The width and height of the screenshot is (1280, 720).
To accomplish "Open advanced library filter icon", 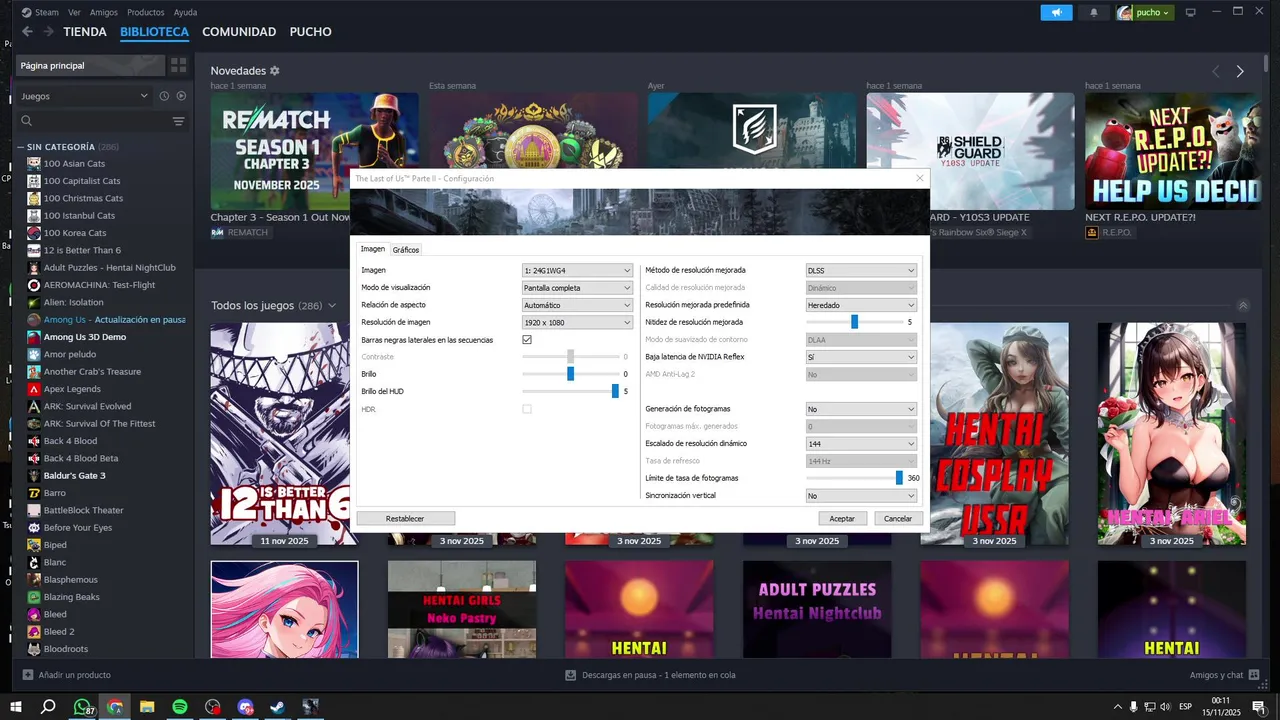I will click(x=178, y=121).
